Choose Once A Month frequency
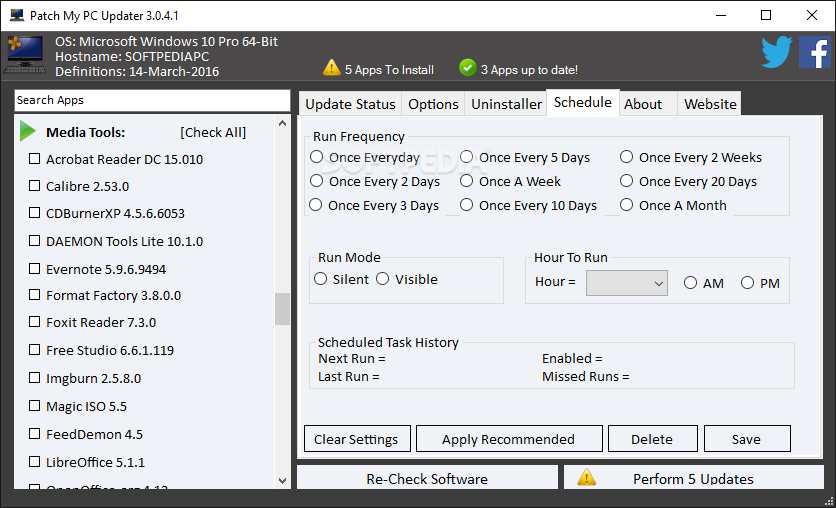 pyautogui.click(x=626, y=205)
